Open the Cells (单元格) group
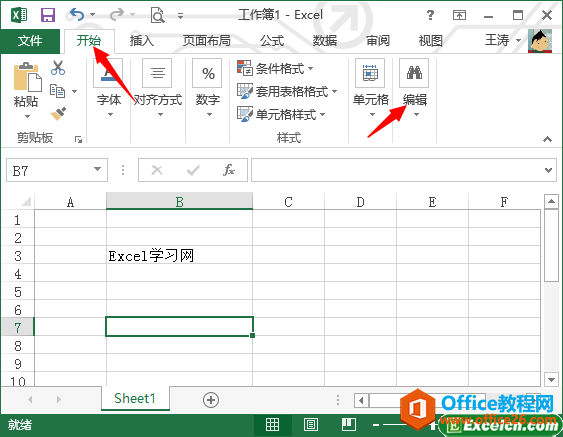 click(371, 88)
